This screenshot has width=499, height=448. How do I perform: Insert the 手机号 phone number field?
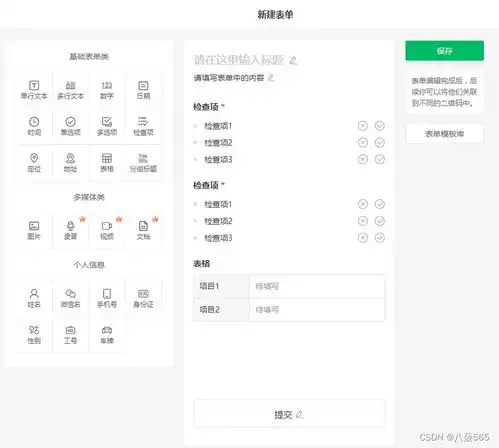click(107, 298)
